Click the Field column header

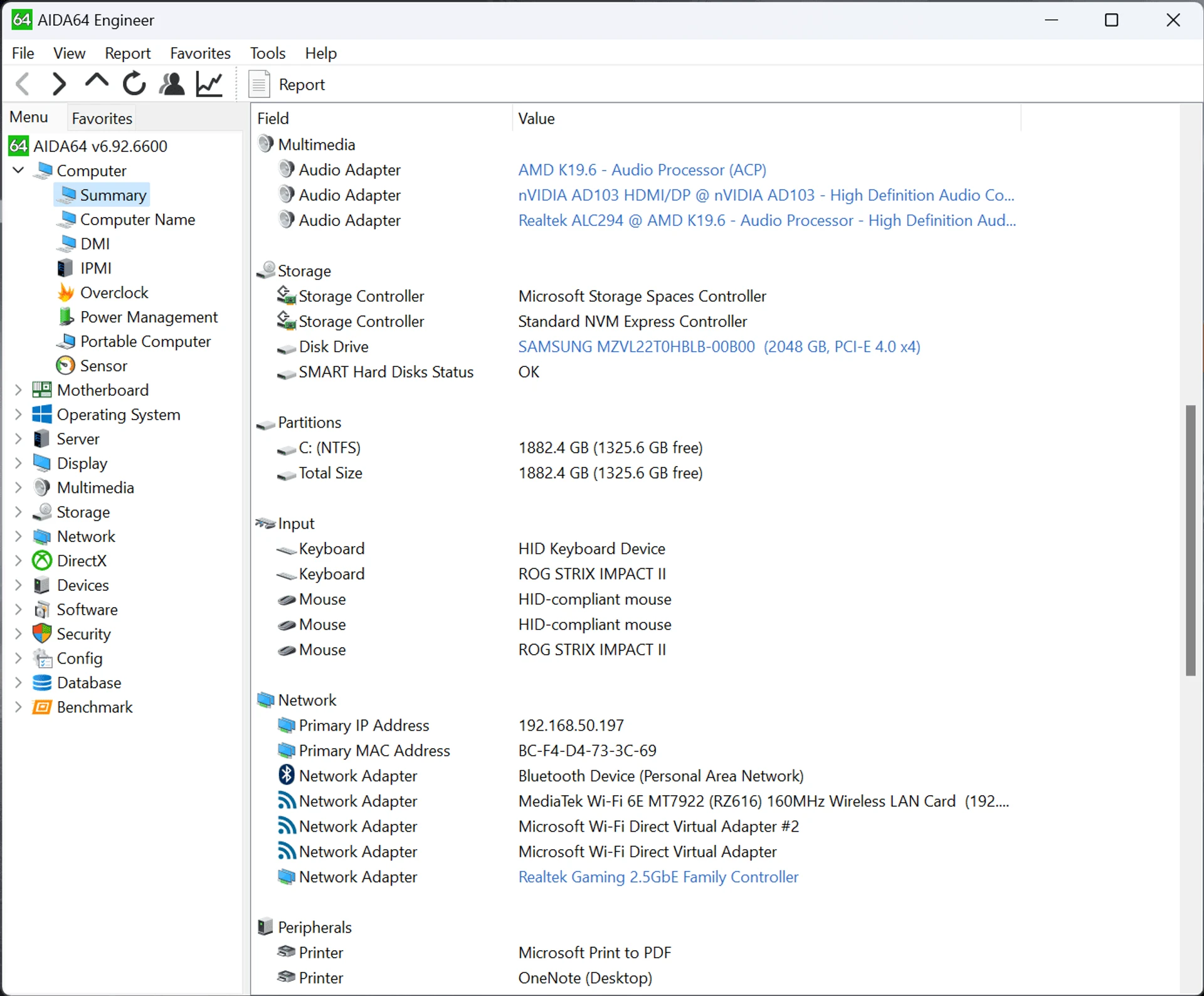[381, 119]
